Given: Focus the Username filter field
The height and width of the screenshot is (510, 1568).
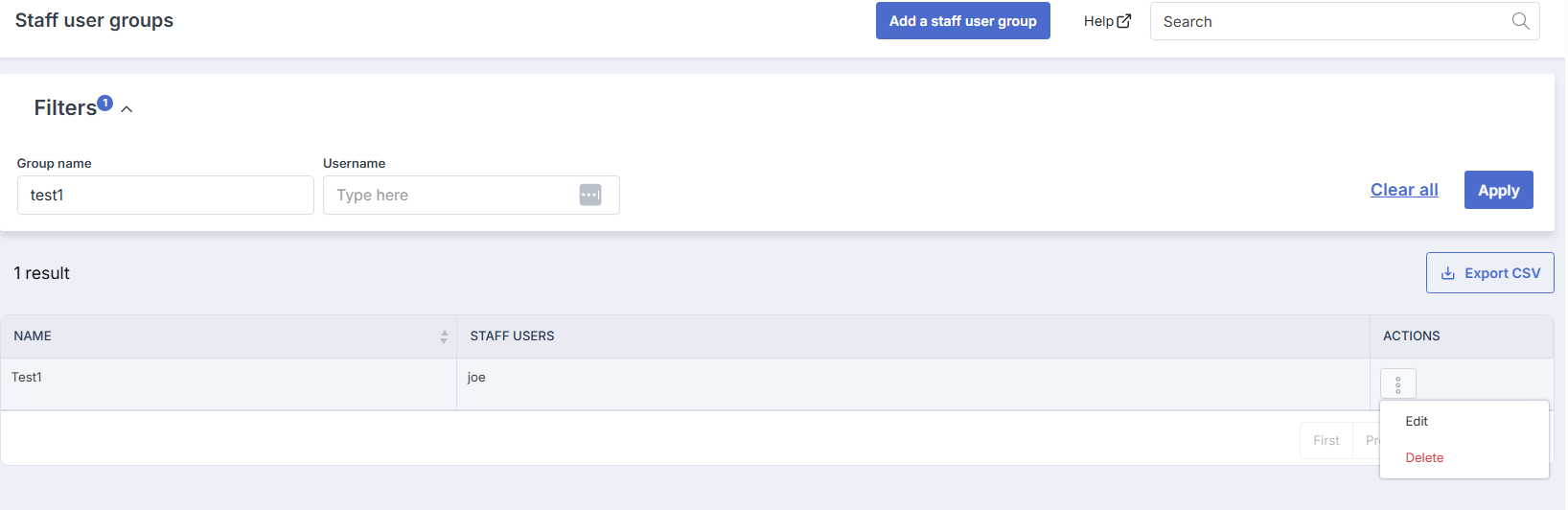Looking at the screenshot, I should pyautogui.click(x=472, y=195).
